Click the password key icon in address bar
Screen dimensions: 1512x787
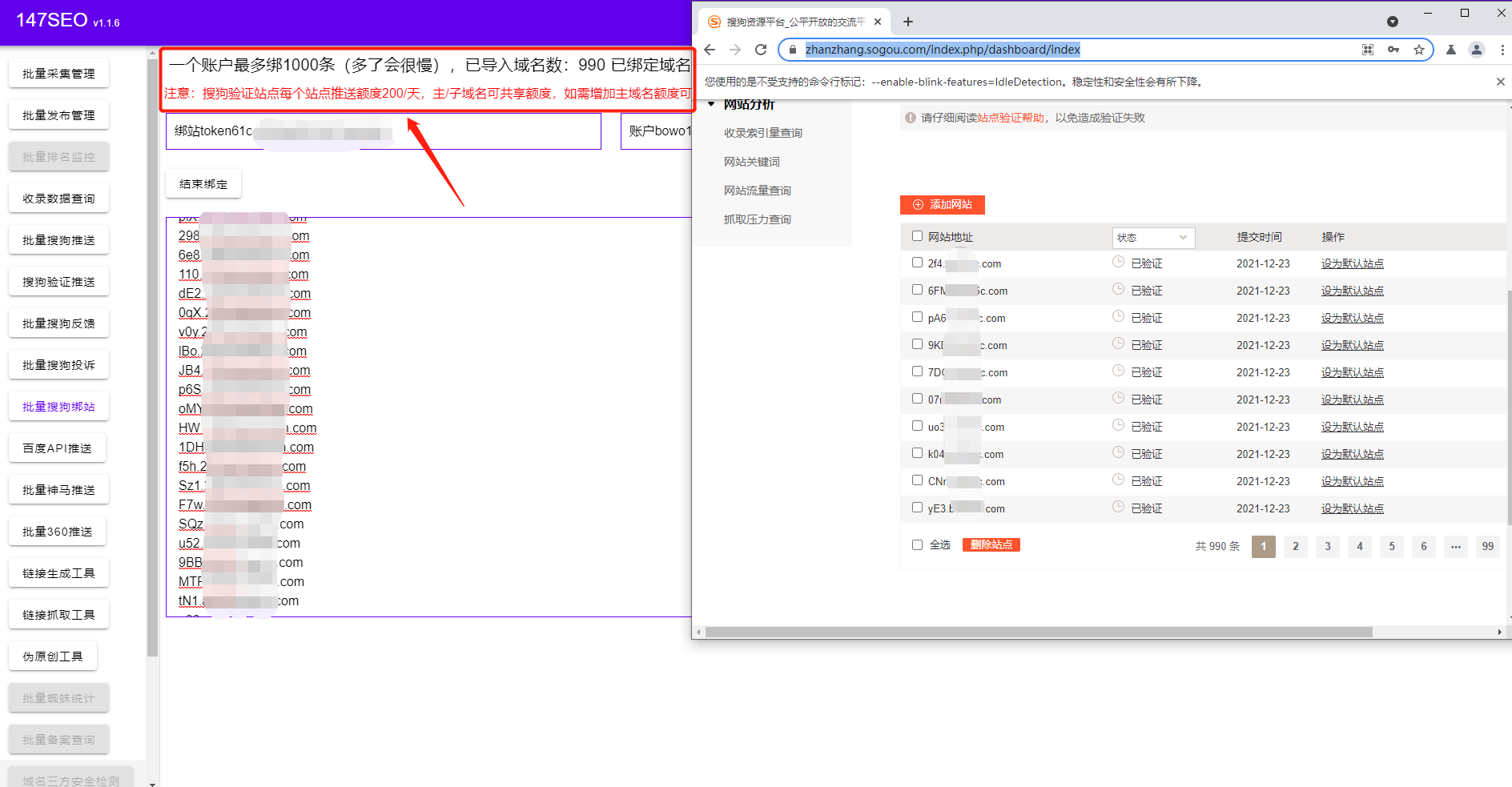[1393, 50]
